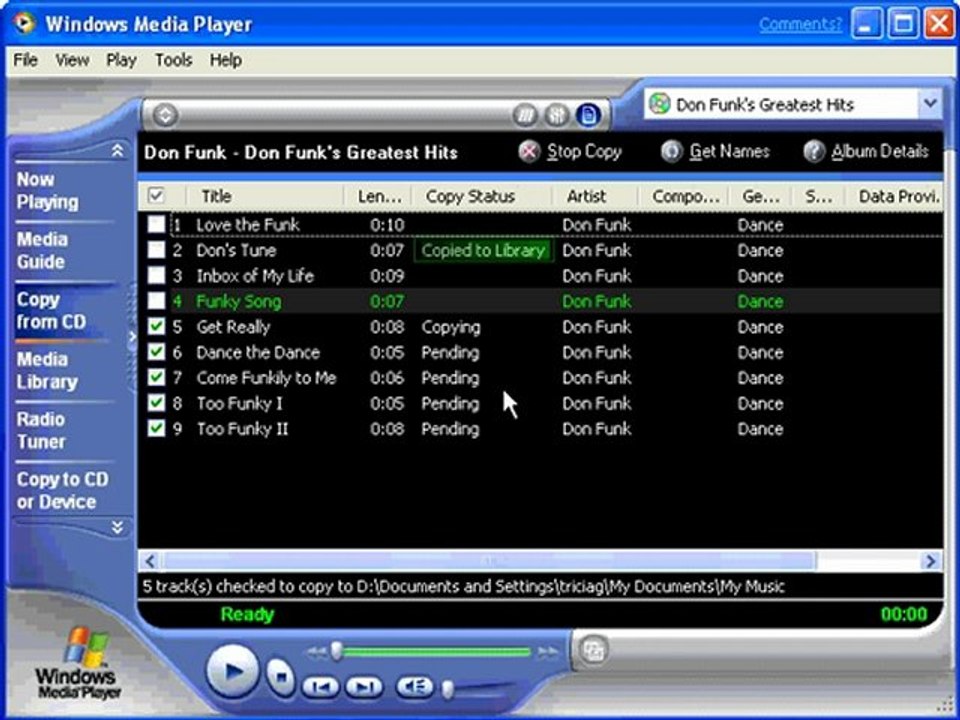Uncheck the Dance the Dance checkbox
This screenshot has width=960, height=720.
(x=157, y=353)
